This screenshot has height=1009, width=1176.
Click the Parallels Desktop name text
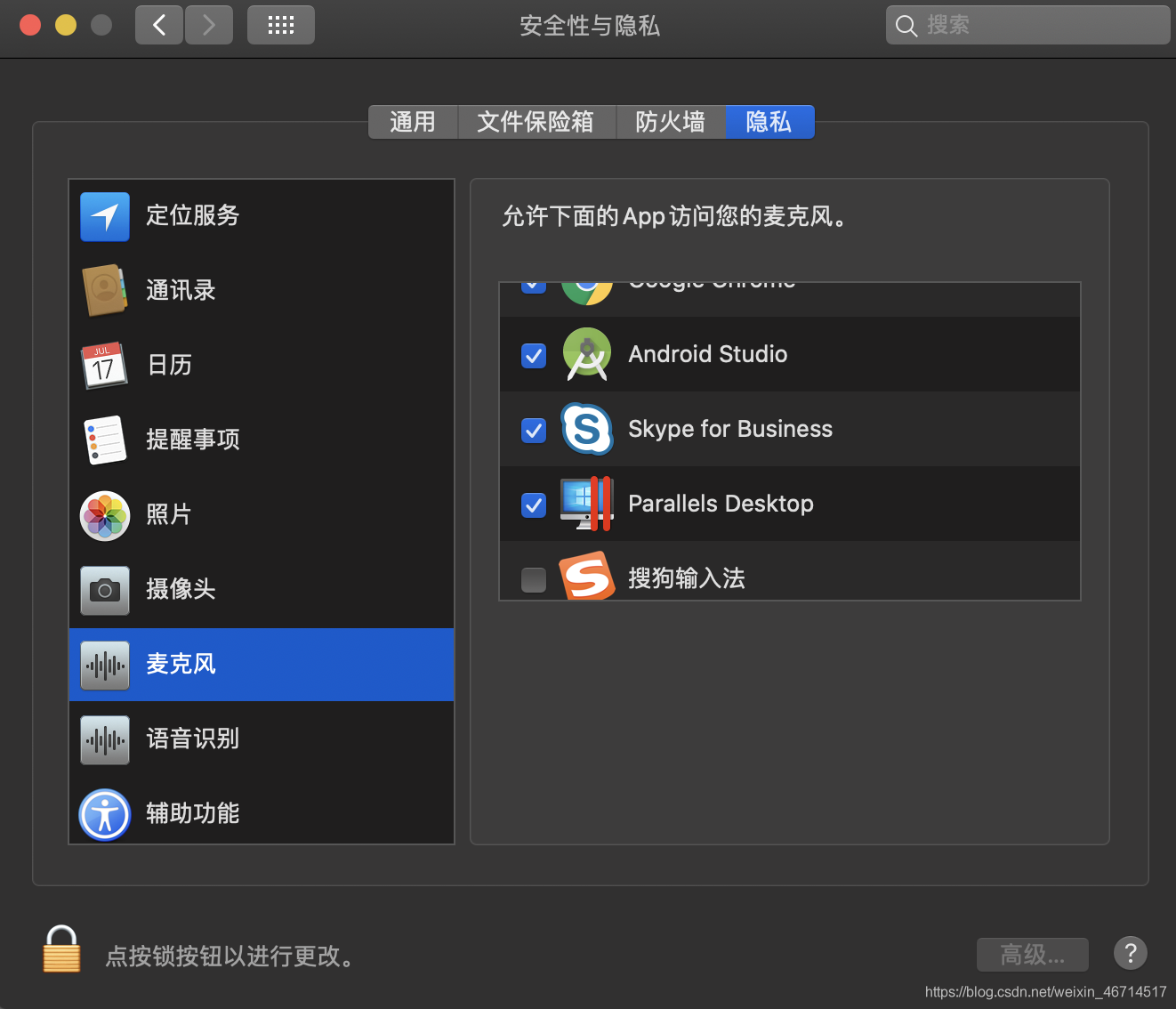[x=721, y=504]
